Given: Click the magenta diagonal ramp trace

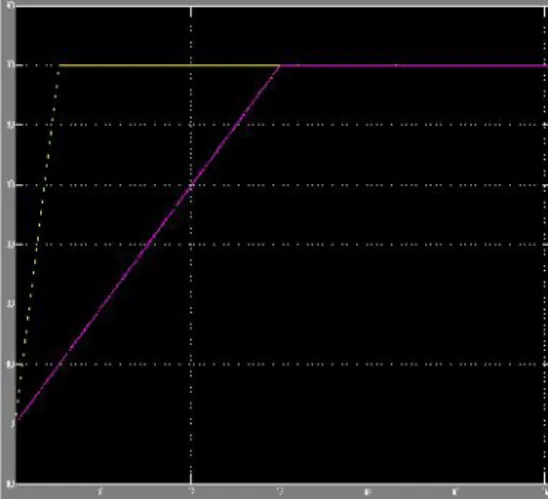Looking at the screenshot, I should pos(149,243).
